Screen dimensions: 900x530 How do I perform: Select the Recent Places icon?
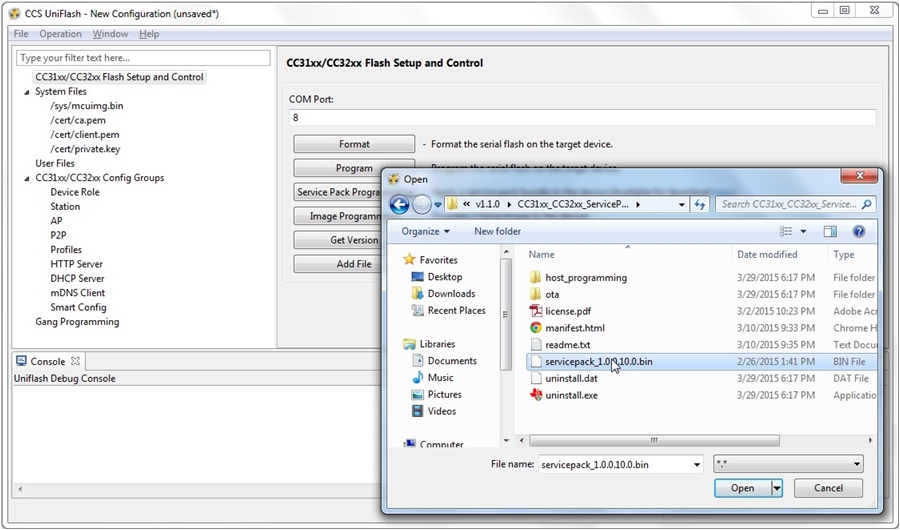(417, 310)
